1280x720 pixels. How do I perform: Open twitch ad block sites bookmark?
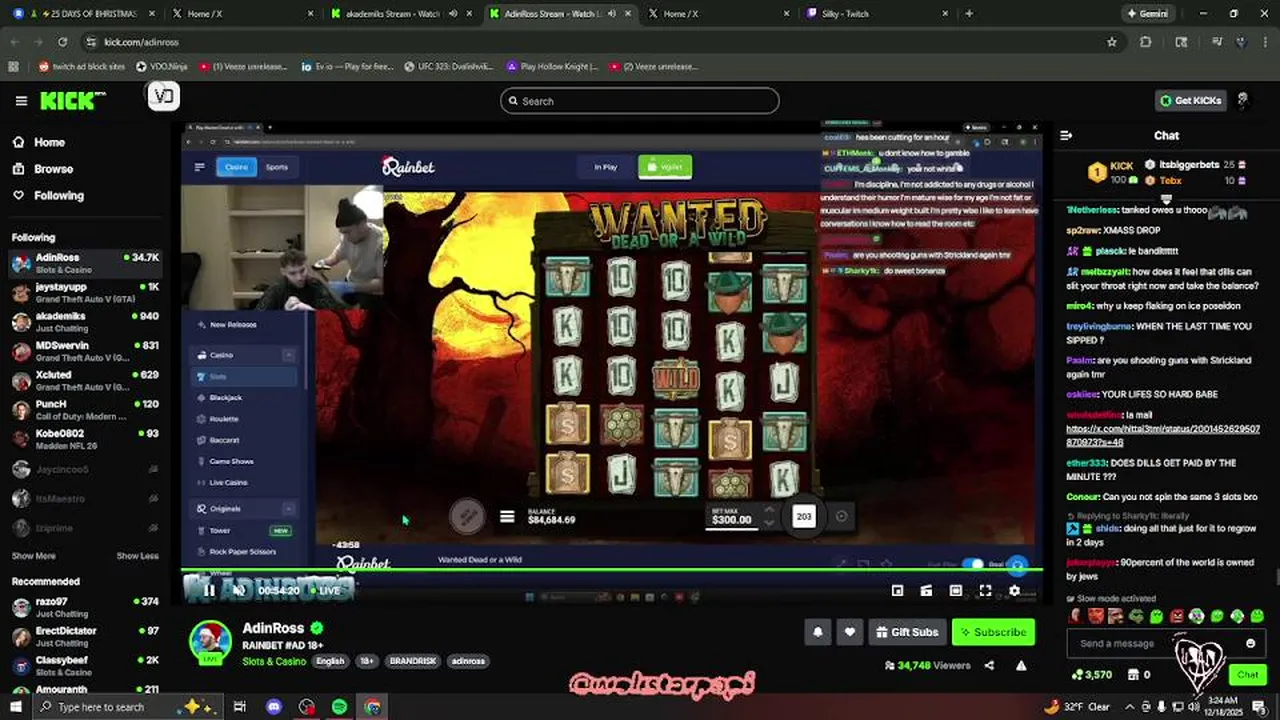82,66
